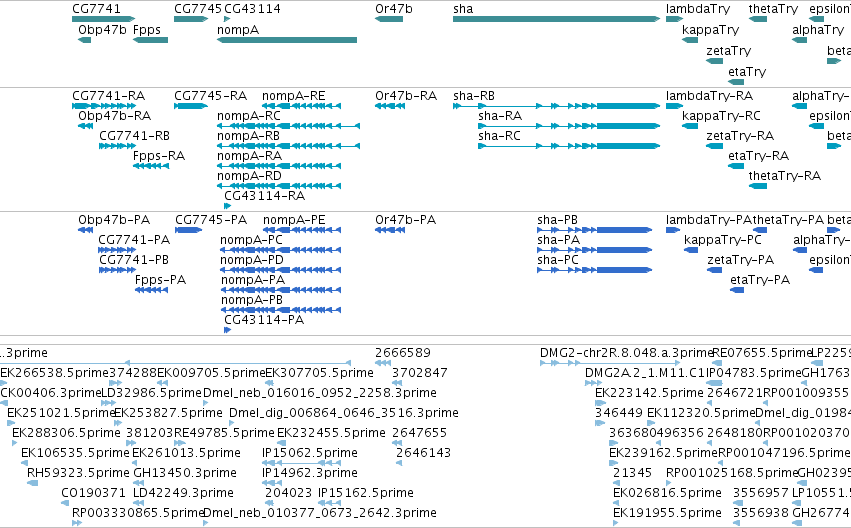Click the long nompA gene bar
The height and width of the screenshot is (528, 851).
287,40
